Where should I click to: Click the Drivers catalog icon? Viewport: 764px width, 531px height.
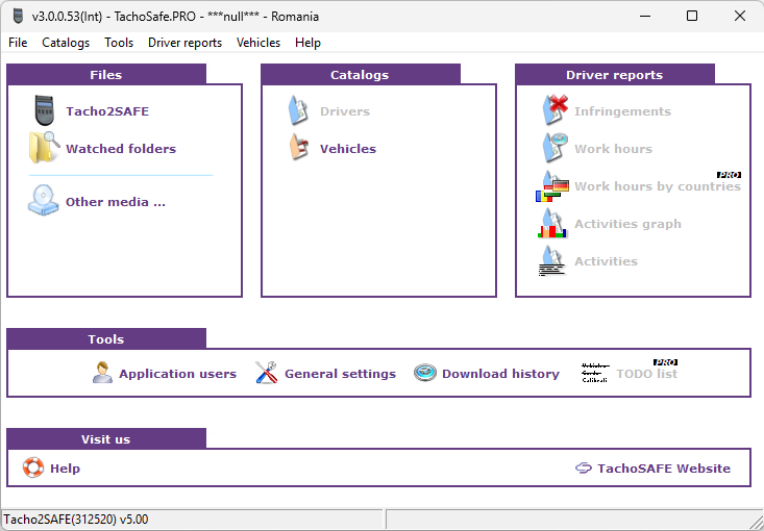click(x=298, y=111)
